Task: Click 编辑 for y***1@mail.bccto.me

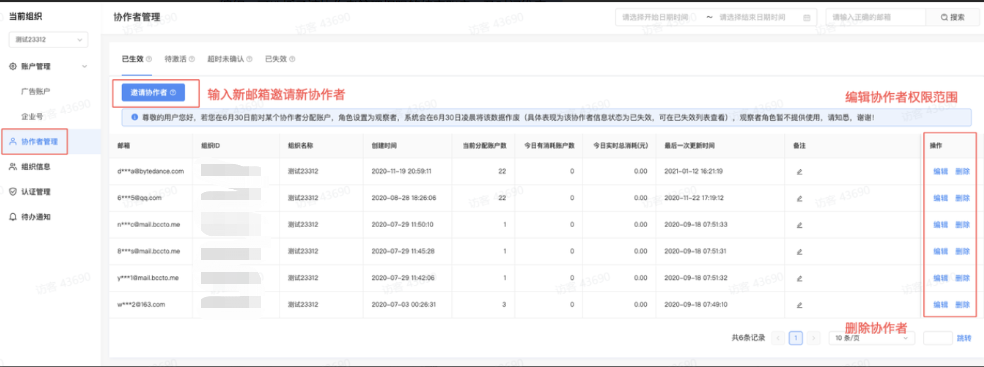Action: [x=940, y=278]
